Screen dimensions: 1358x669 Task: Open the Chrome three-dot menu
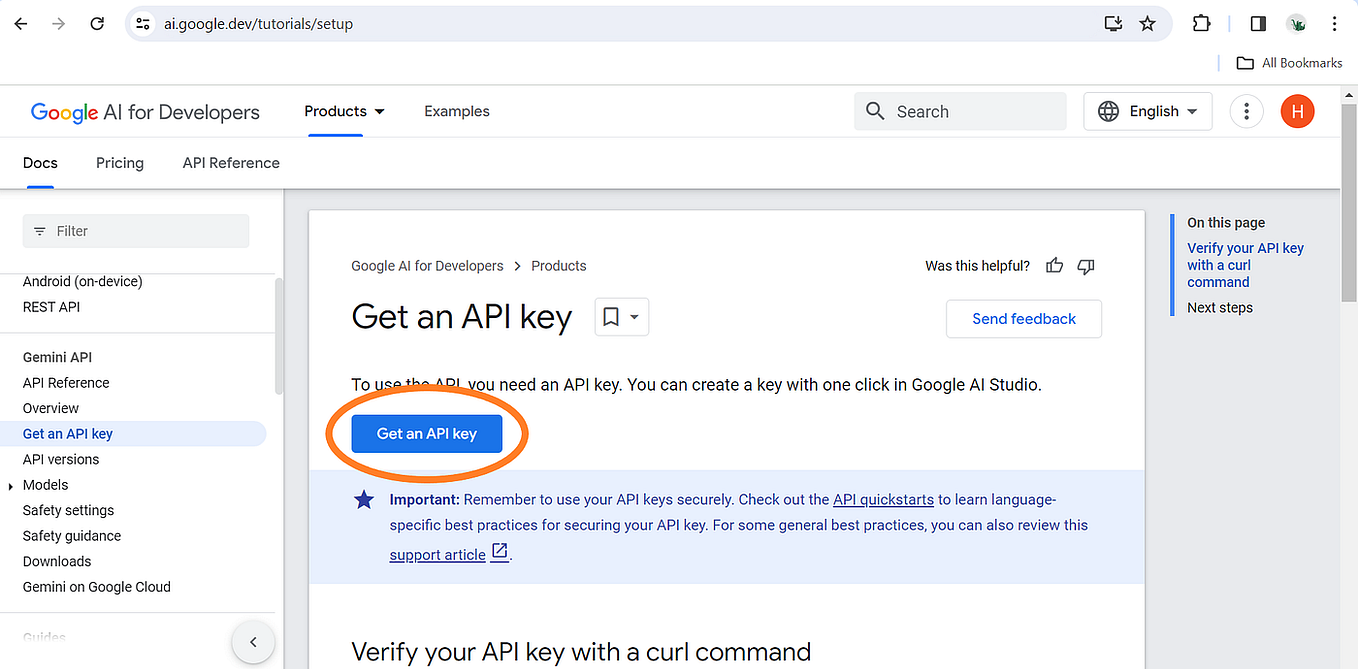point(1335,23)
